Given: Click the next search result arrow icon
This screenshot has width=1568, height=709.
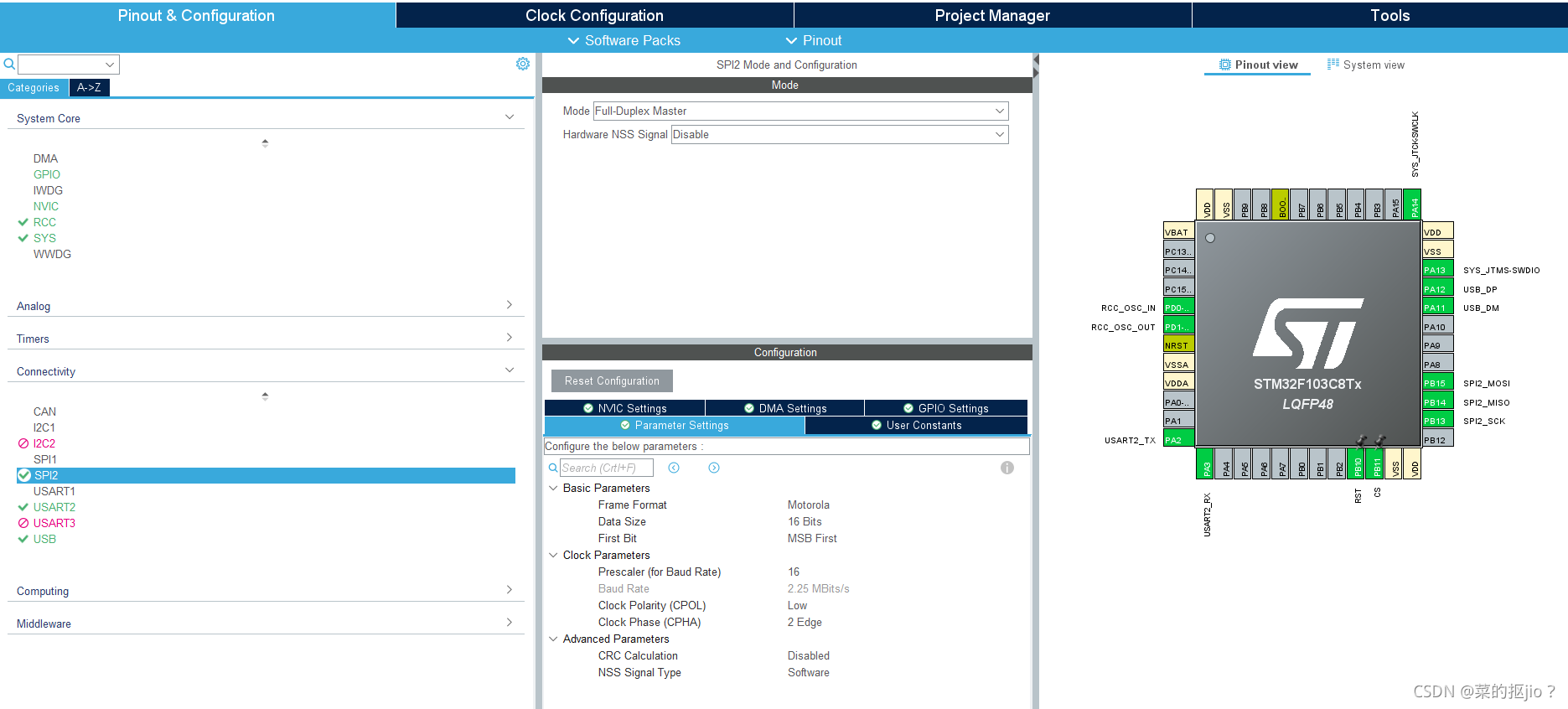Looking at the screenshot, I should point(714,468).
